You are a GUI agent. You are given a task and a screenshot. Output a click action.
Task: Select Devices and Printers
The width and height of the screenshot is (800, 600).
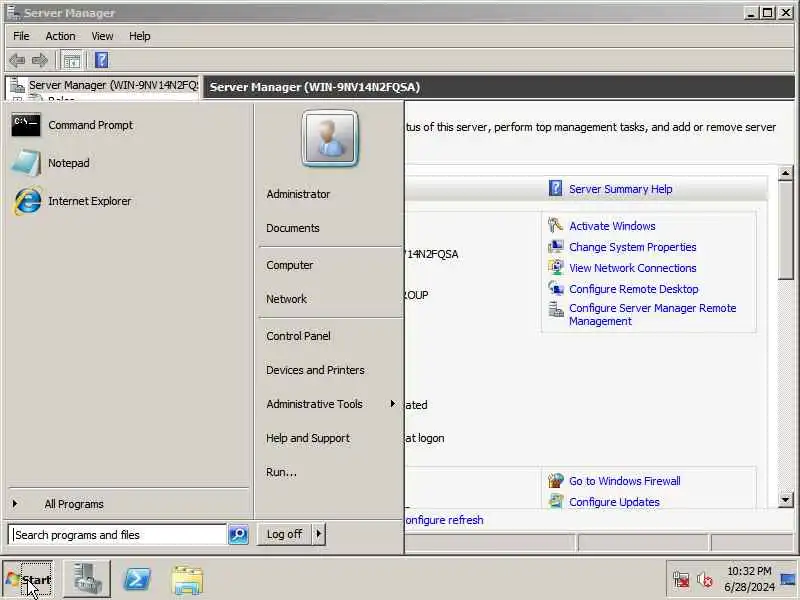click(315, 370)
